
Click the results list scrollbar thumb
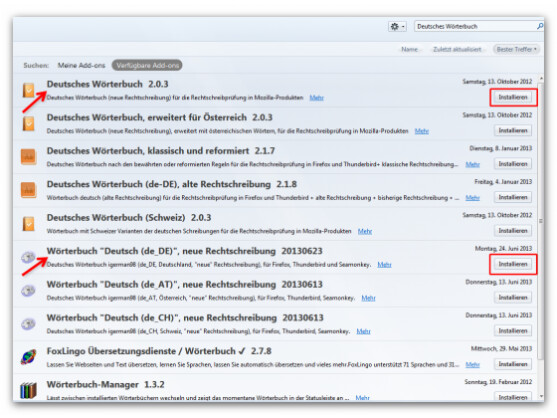(x=541, y=221)
